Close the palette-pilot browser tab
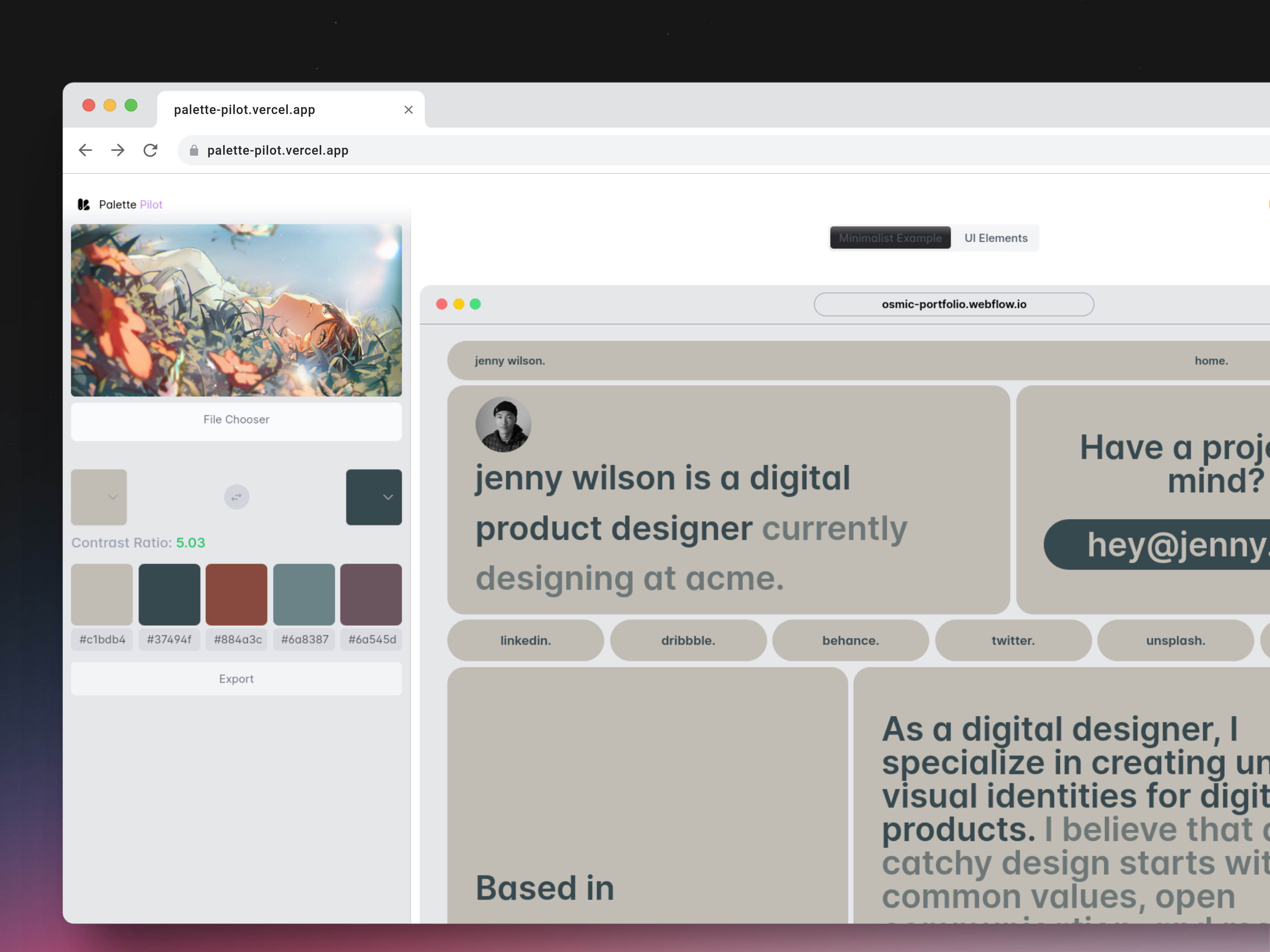The height and width of the screenshot is (952, 1270). (408, 110)
